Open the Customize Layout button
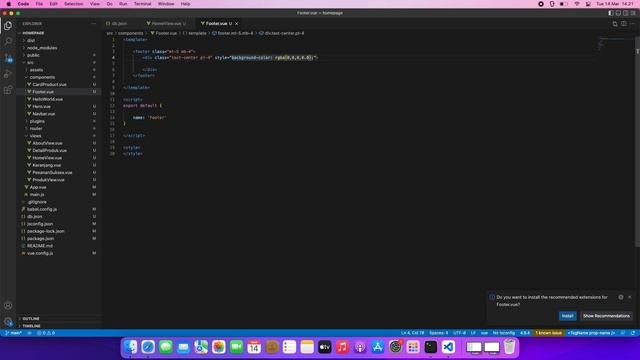The width and height of the screenshot is (640, 360). pos(633,13)
